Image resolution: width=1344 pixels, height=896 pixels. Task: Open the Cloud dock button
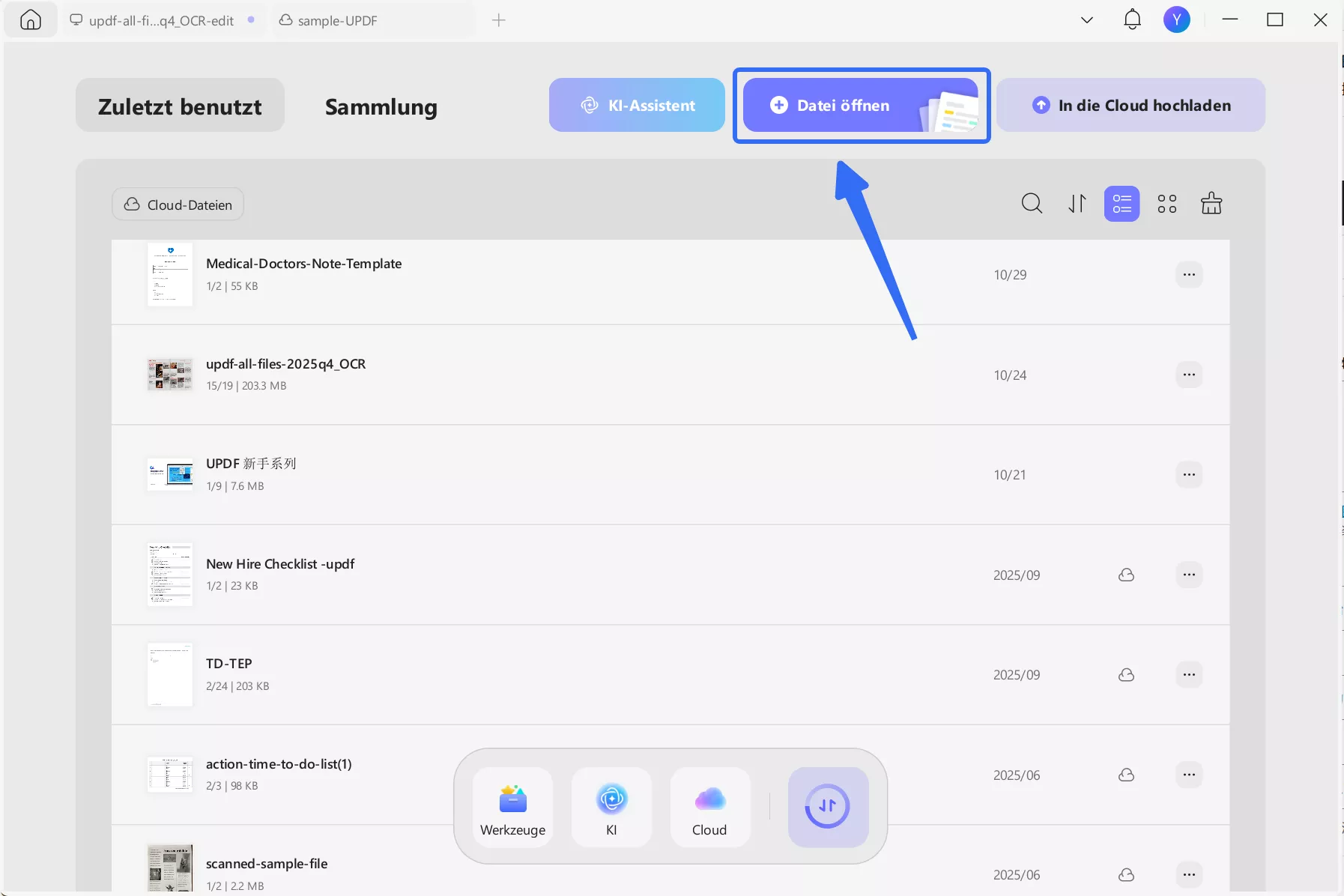(x=709, y=808)
